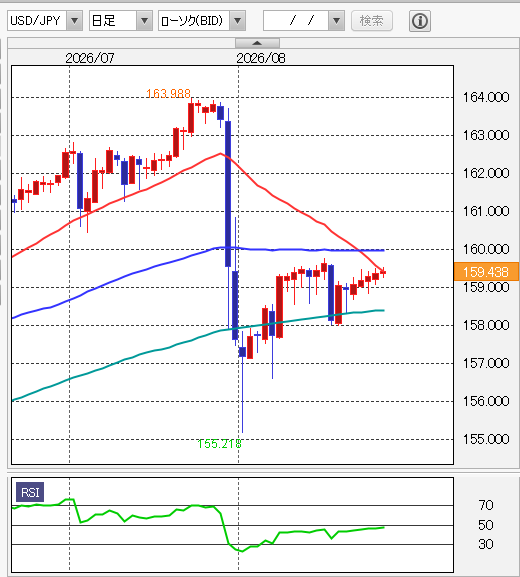The width and height of the screenshot is (520, 577).
Task: Click the high price label 163.988
Action: 168,93
